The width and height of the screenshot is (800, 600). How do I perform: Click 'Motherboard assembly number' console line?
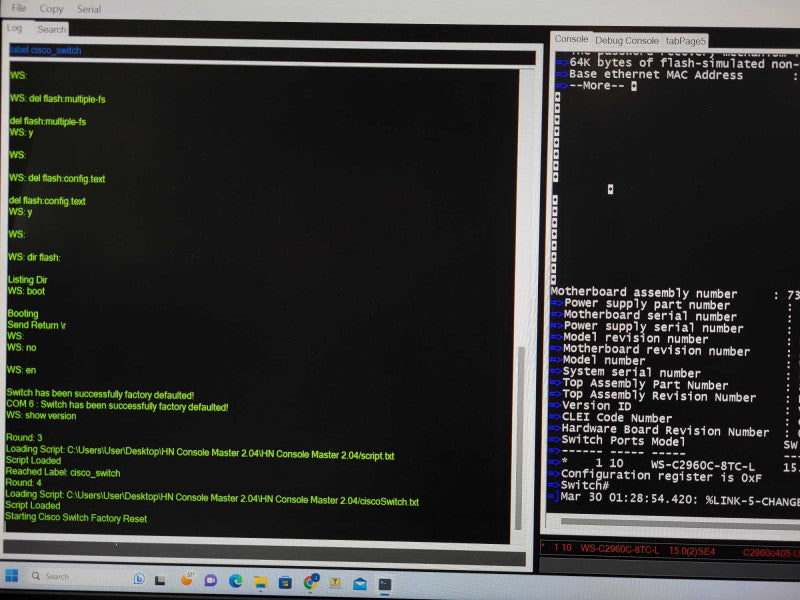tap(644, 293)
